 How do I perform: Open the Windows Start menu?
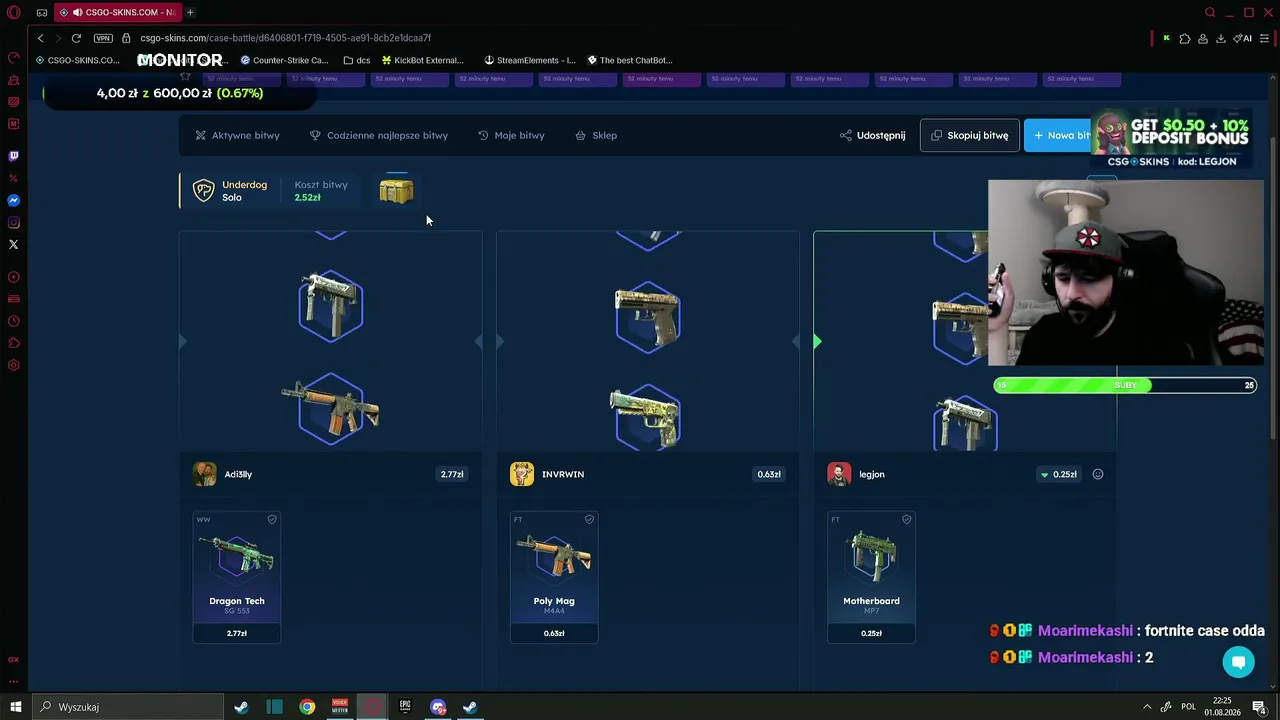tap(15, 707)
